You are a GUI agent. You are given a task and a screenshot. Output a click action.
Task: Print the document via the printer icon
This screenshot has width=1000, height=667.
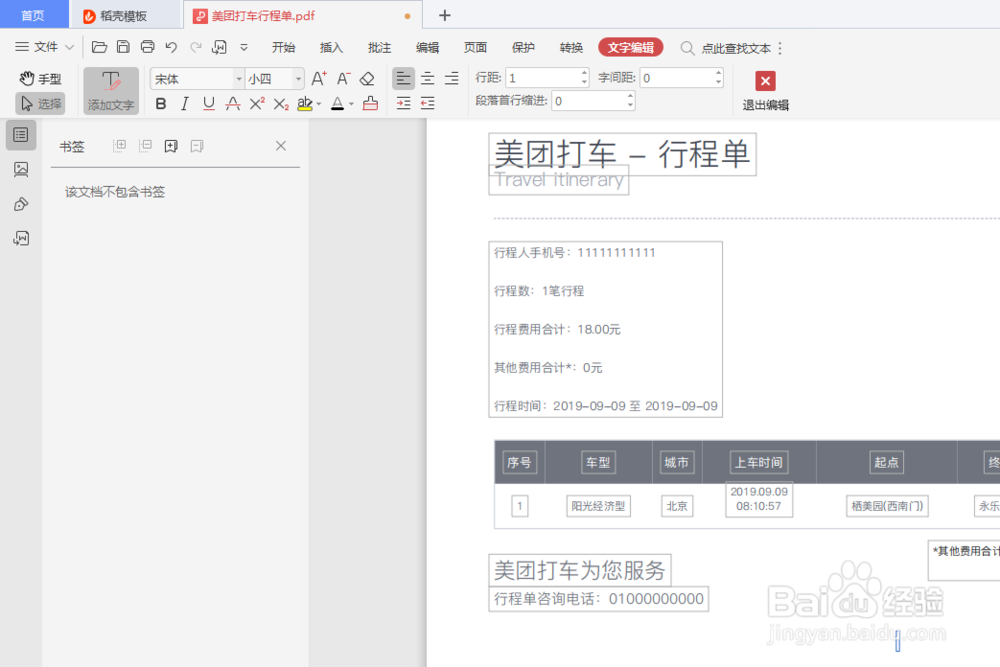147,47
